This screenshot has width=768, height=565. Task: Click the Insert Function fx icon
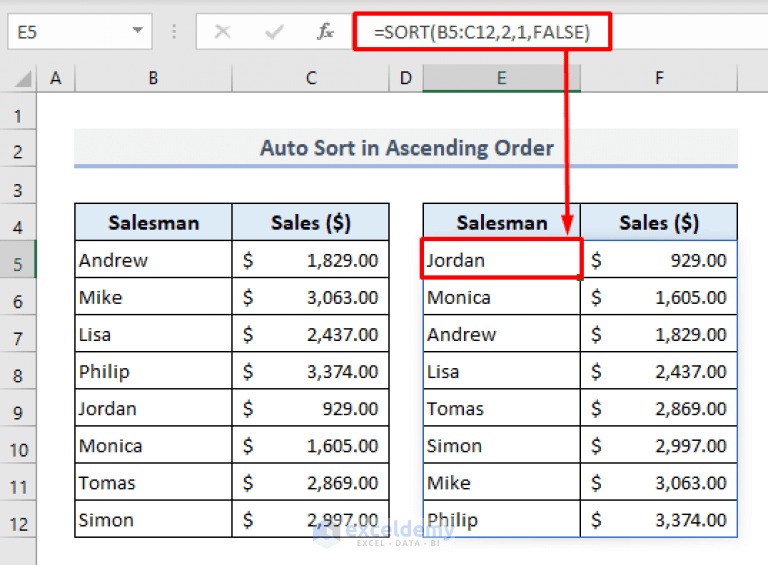pos(325,32)
